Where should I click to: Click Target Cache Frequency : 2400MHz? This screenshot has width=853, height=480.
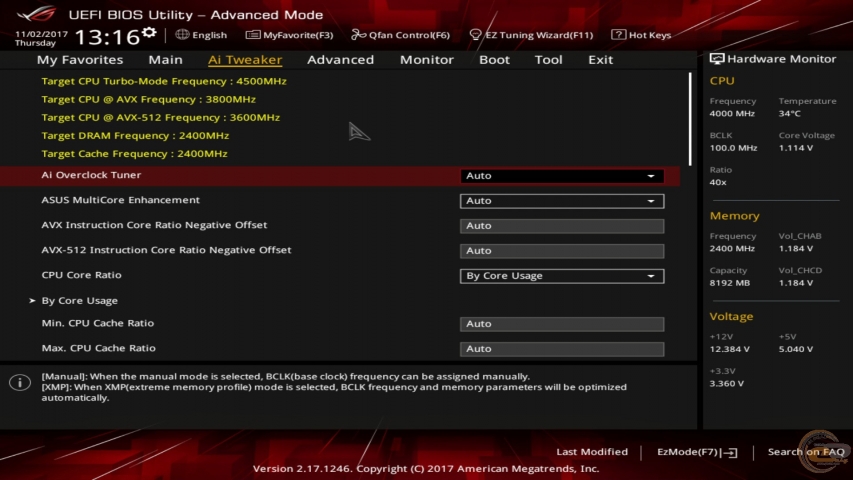coord(134,154)
